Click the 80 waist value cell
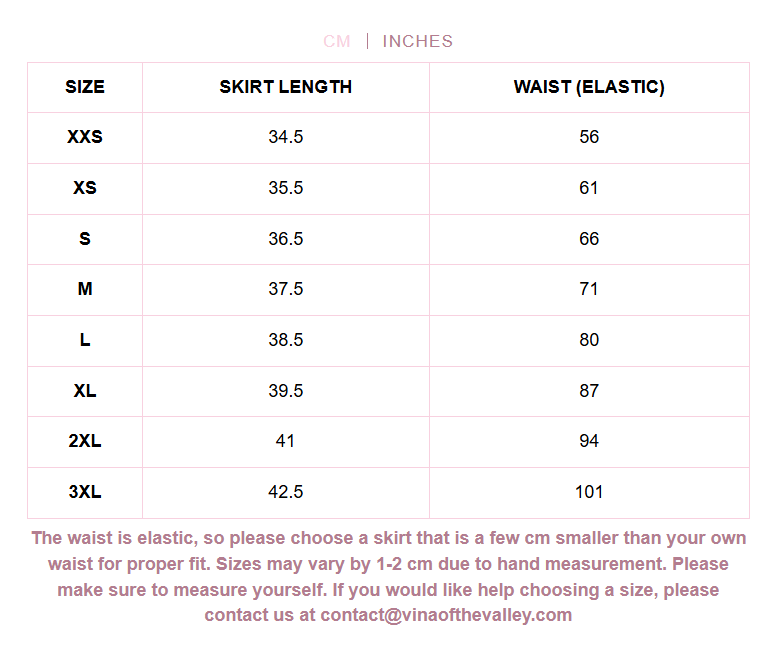Image resolution: width=776 pixels, height=666 pixels. coord(589,340)
